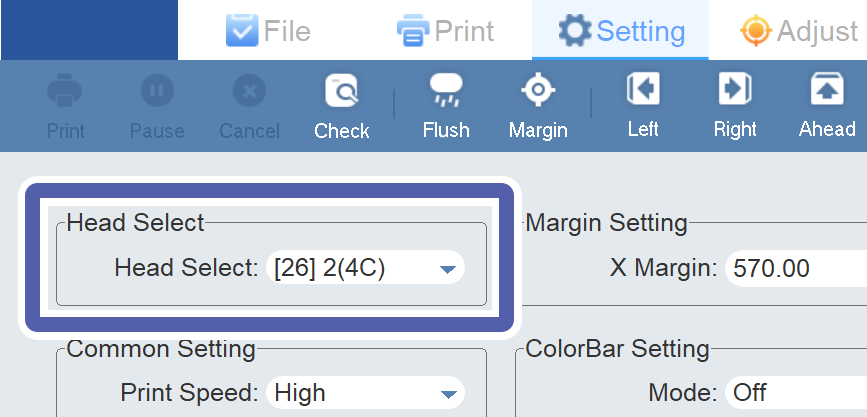This screenshot has width=867, height=417.
Task: Go to the Adjust tab
Action: (800, 31)
